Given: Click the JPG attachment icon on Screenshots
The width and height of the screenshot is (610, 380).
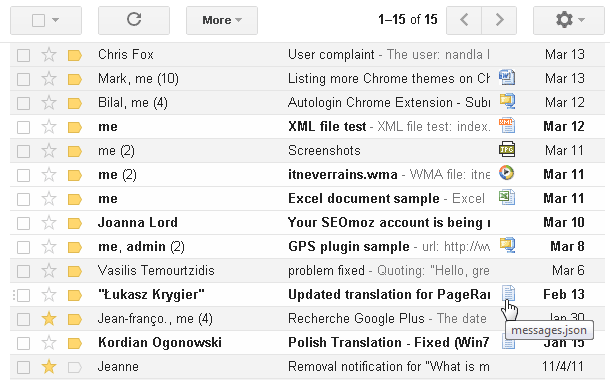Looking at the screenshot, I should (x=507, y=149).
